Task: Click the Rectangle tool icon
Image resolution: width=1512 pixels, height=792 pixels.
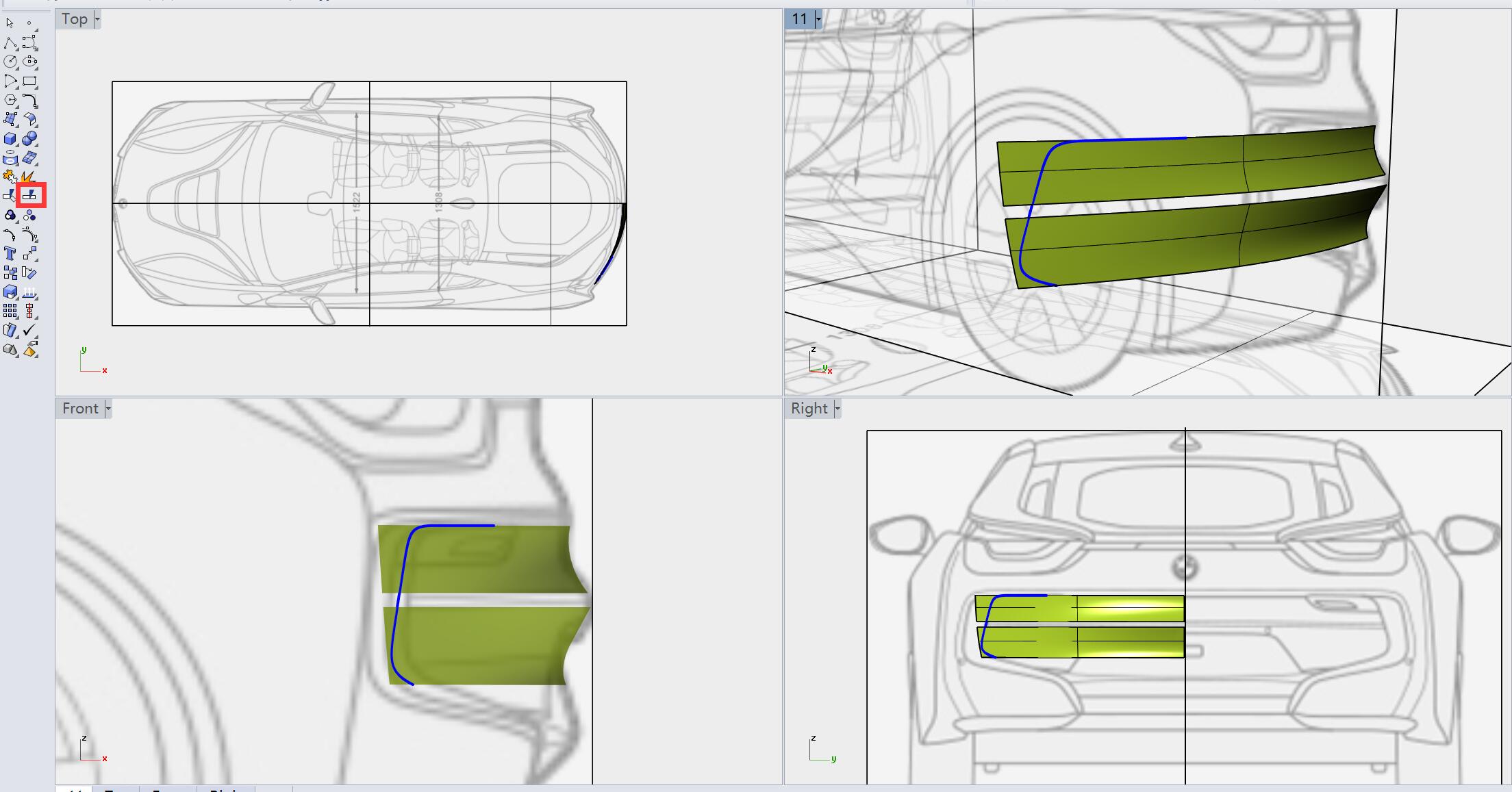Action: tap(29, 81)
